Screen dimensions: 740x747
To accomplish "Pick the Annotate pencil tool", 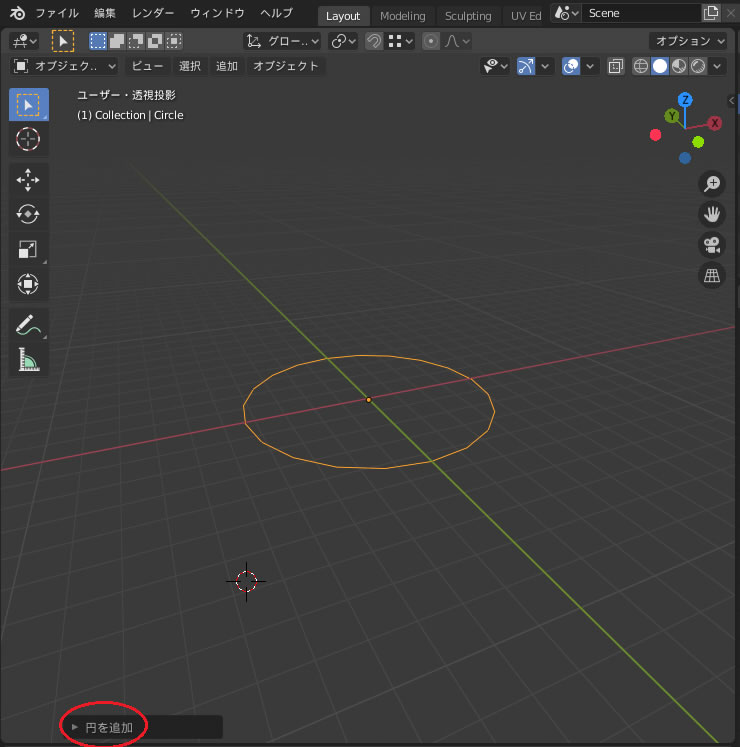I will pyautogui.click(x=28, y=325).
